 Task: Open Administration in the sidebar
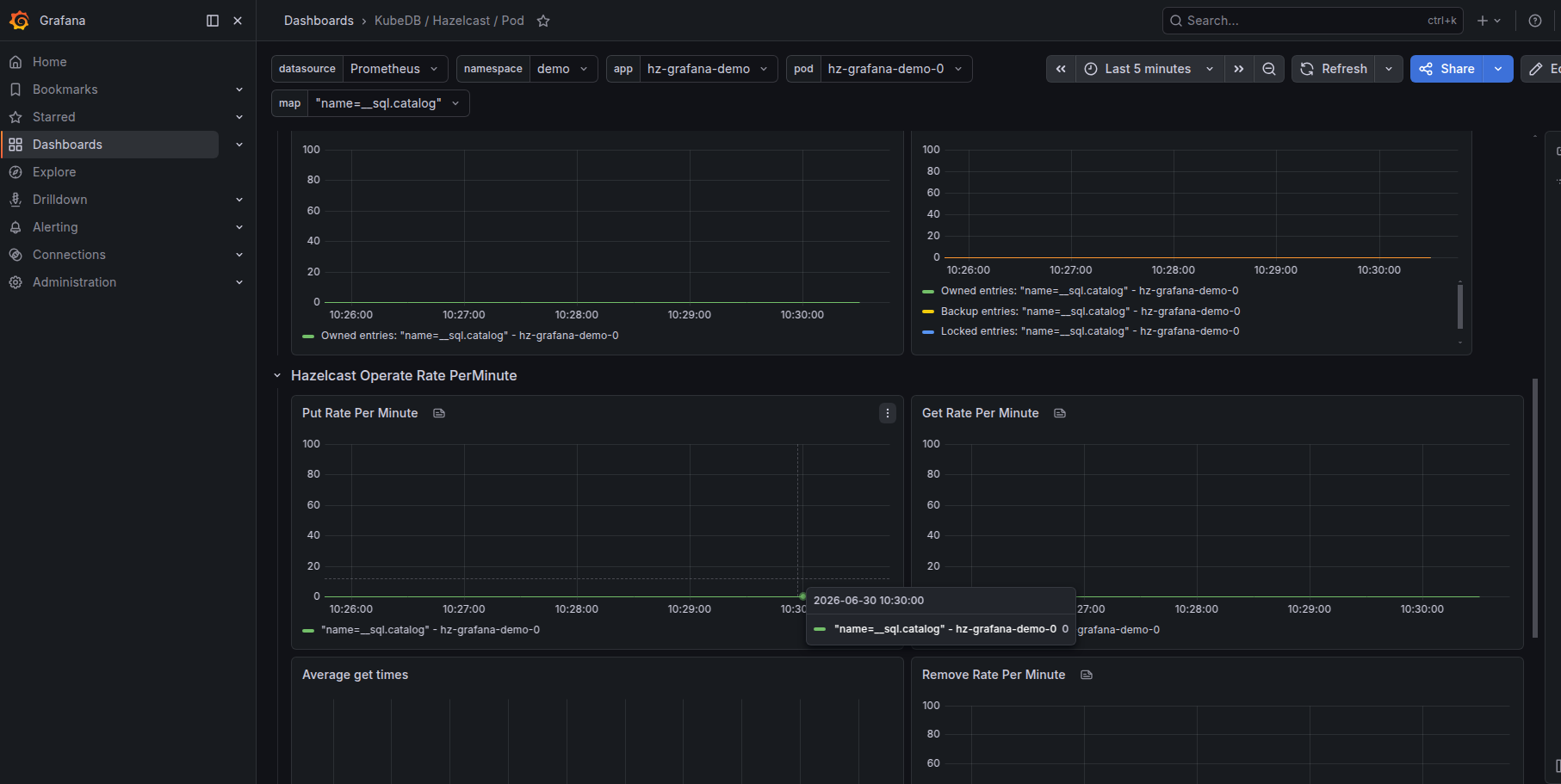click(x=74, y=282)
